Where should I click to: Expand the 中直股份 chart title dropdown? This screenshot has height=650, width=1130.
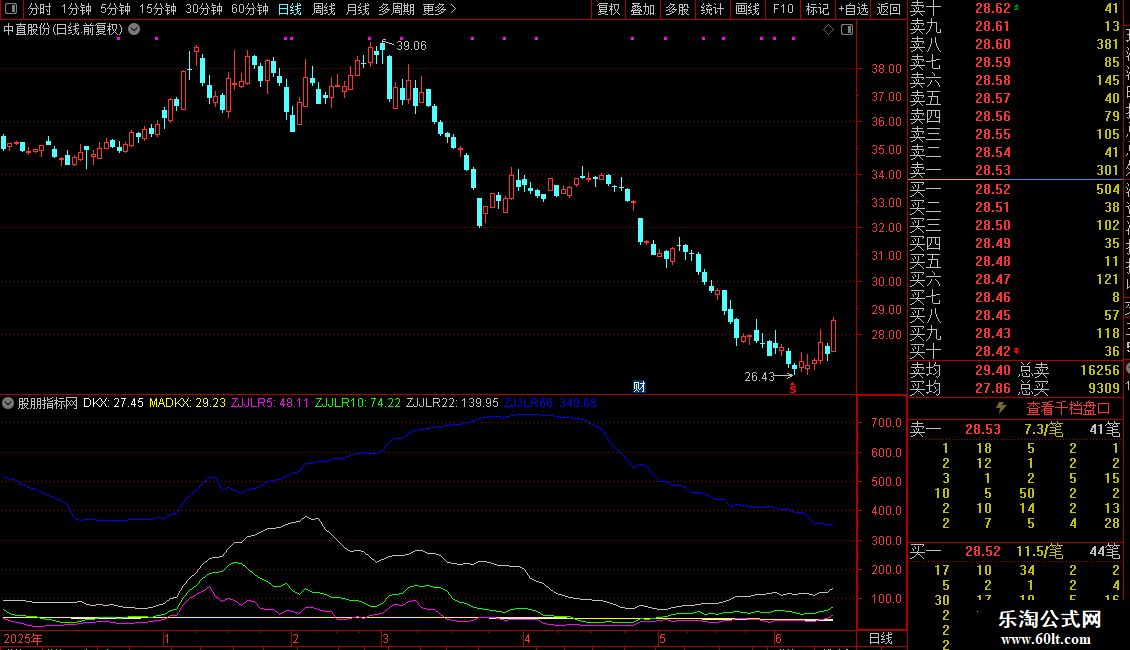[x=134, y=30]
